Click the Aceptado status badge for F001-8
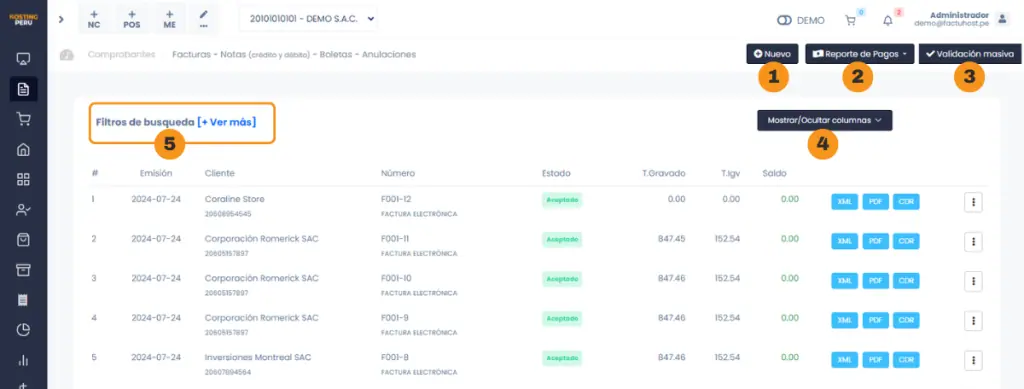 tap(562, 358)
